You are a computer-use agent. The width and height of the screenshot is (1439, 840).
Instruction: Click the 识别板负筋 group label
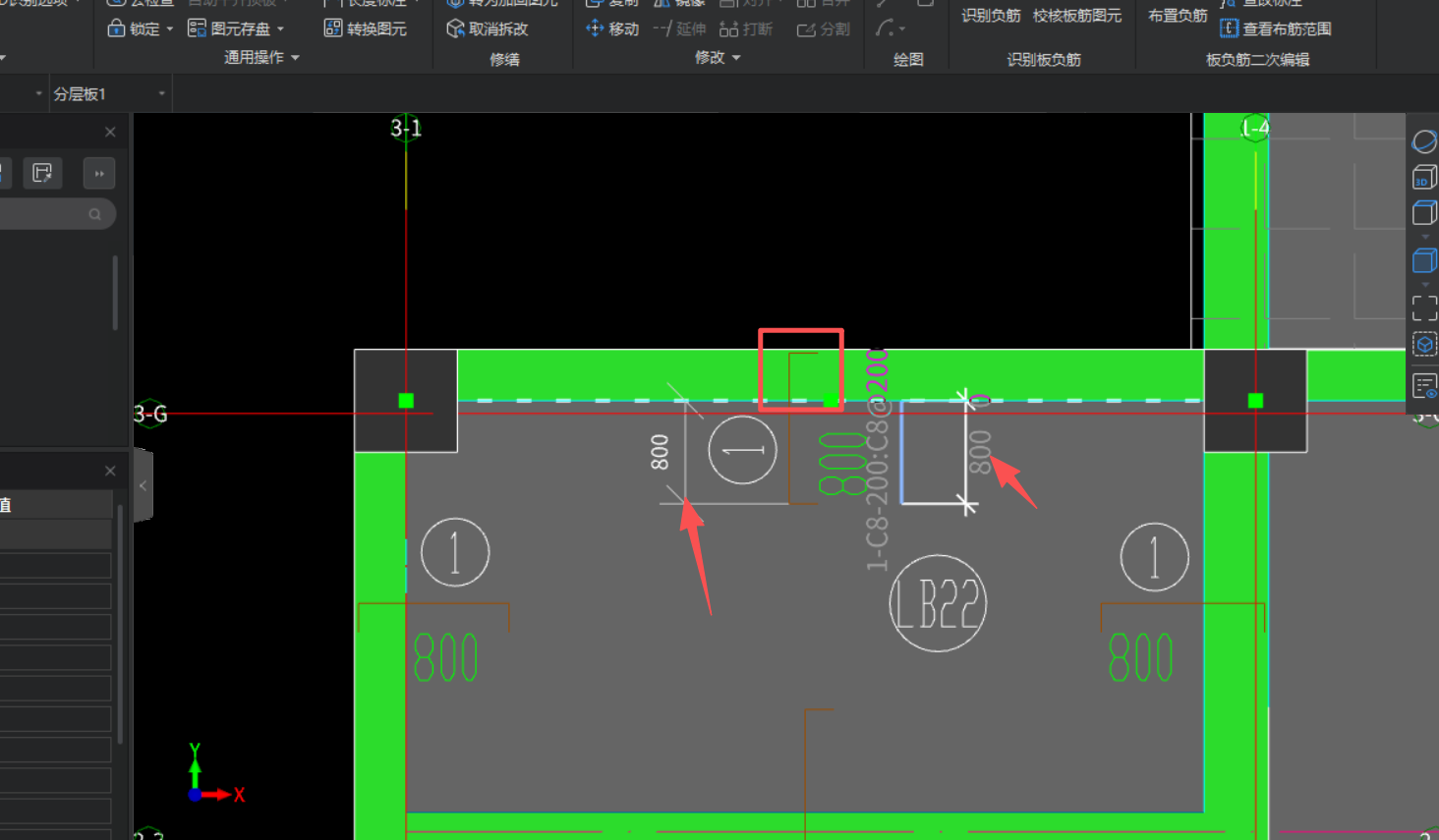[x=1044, y=60]
